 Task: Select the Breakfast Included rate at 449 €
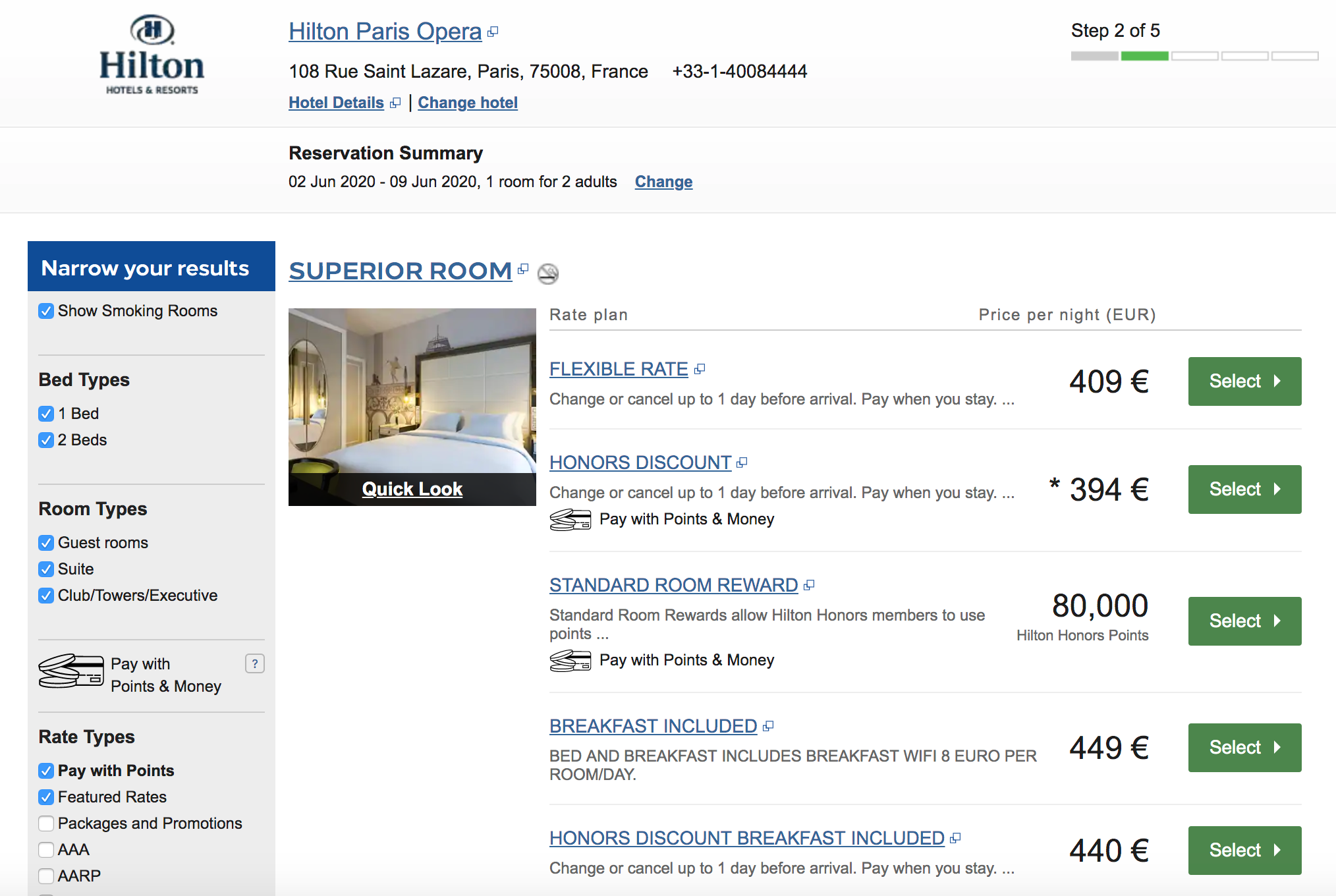pyautogui.click(x=1244, y=748)
